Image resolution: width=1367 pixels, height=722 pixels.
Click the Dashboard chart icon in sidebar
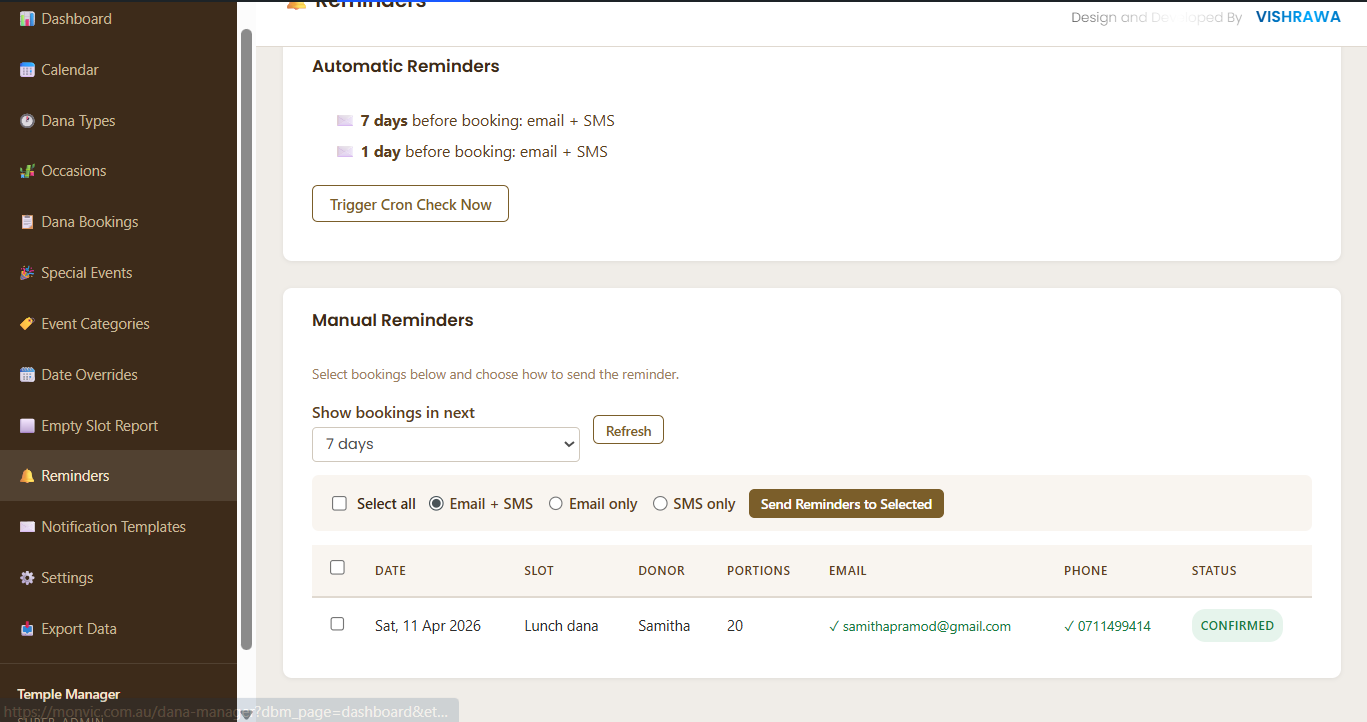coord(27,19)
